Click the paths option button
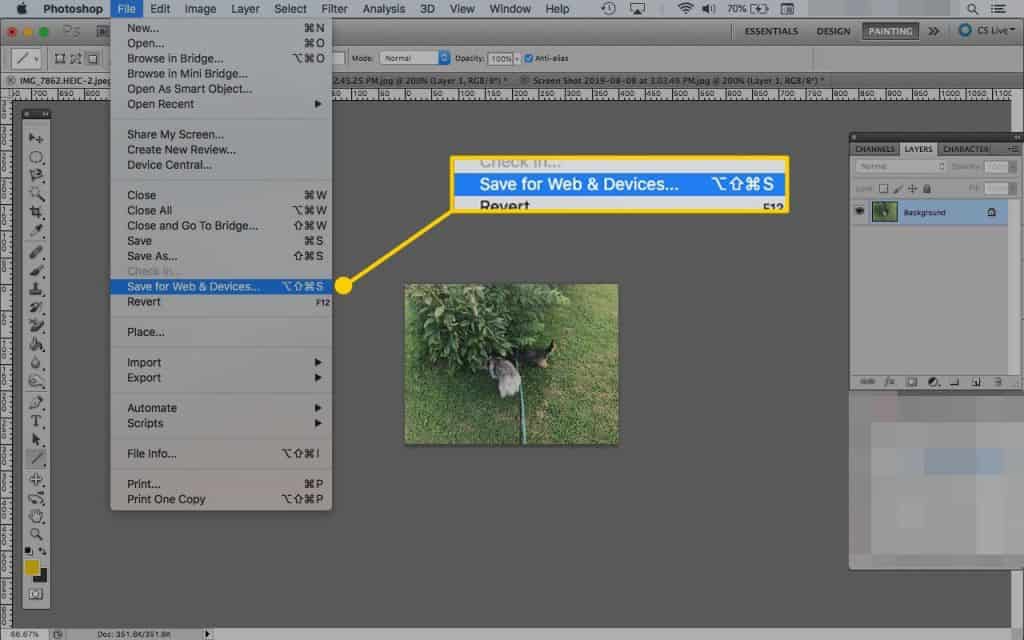The image size is (1024, 640). pyautogui.click(x=76, y=59)
